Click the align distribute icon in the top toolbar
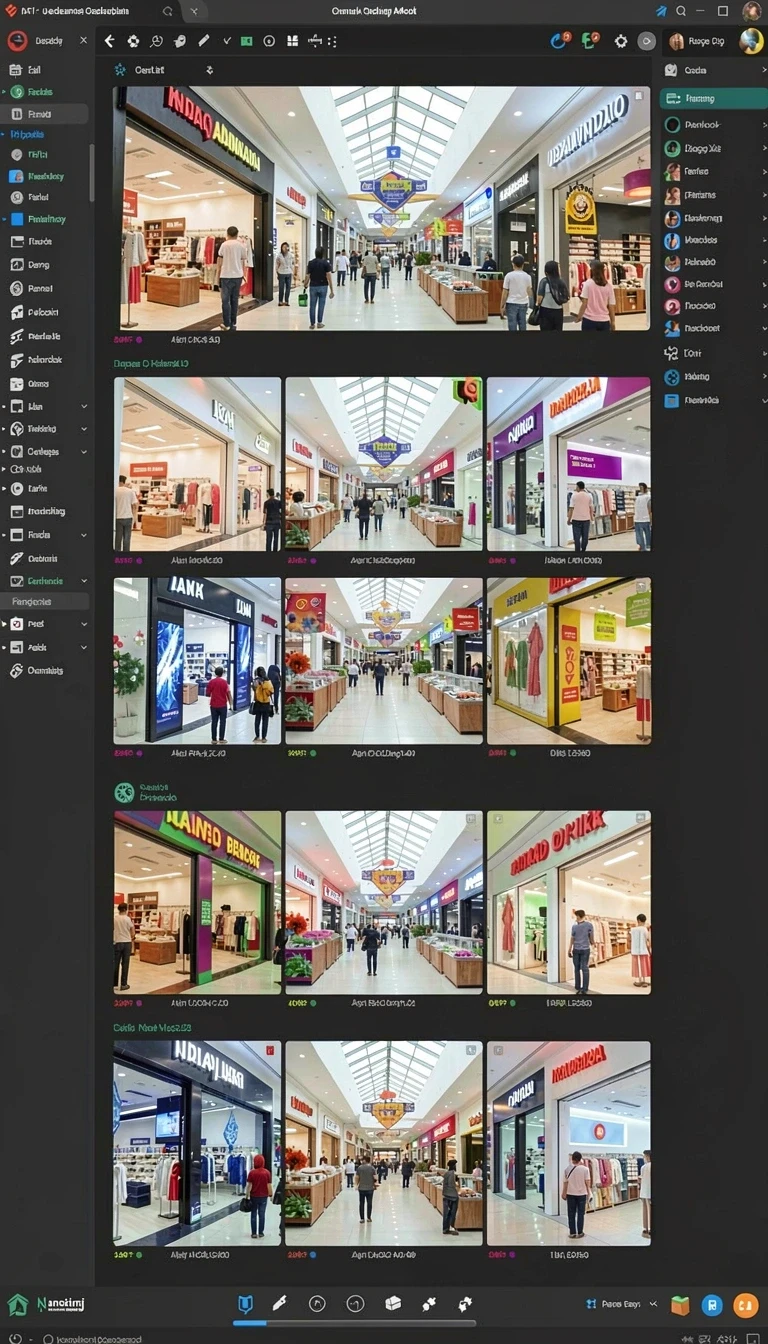 click(316, 41)
